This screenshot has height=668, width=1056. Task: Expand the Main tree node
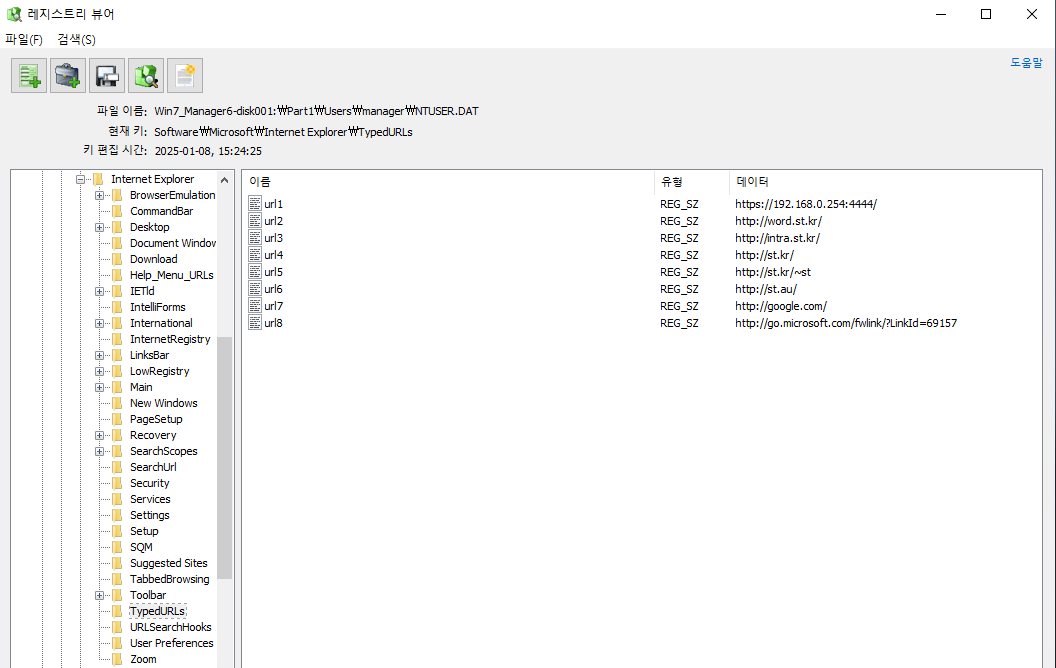(x=99, y=387)
